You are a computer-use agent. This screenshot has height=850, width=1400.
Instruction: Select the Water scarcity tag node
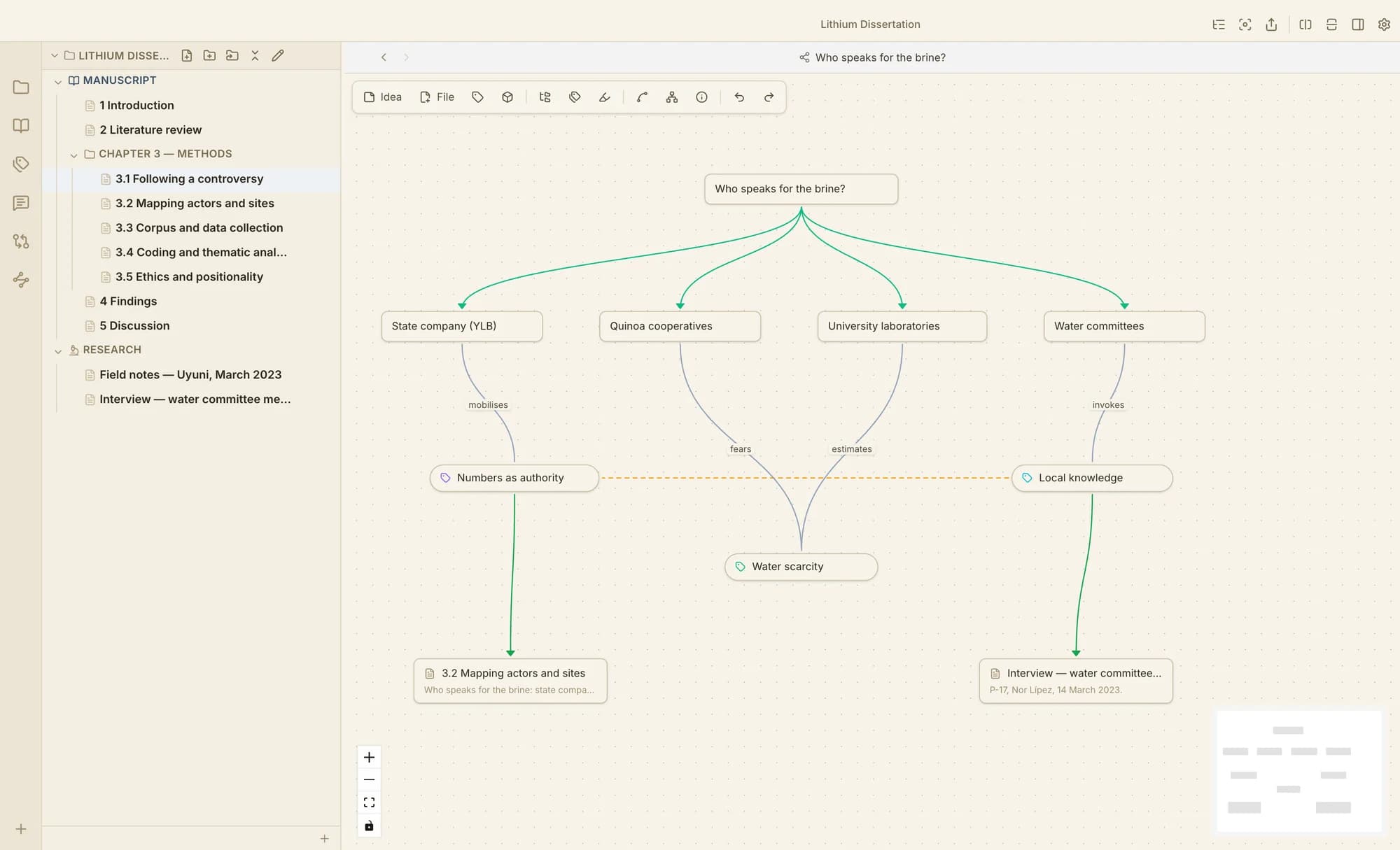point(801,567)
